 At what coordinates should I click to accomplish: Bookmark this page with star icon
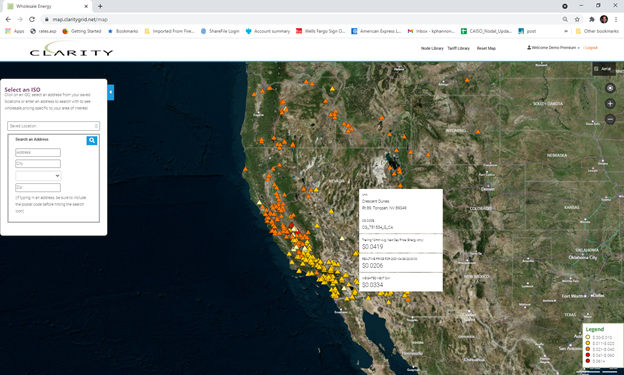tap(577, 19)
